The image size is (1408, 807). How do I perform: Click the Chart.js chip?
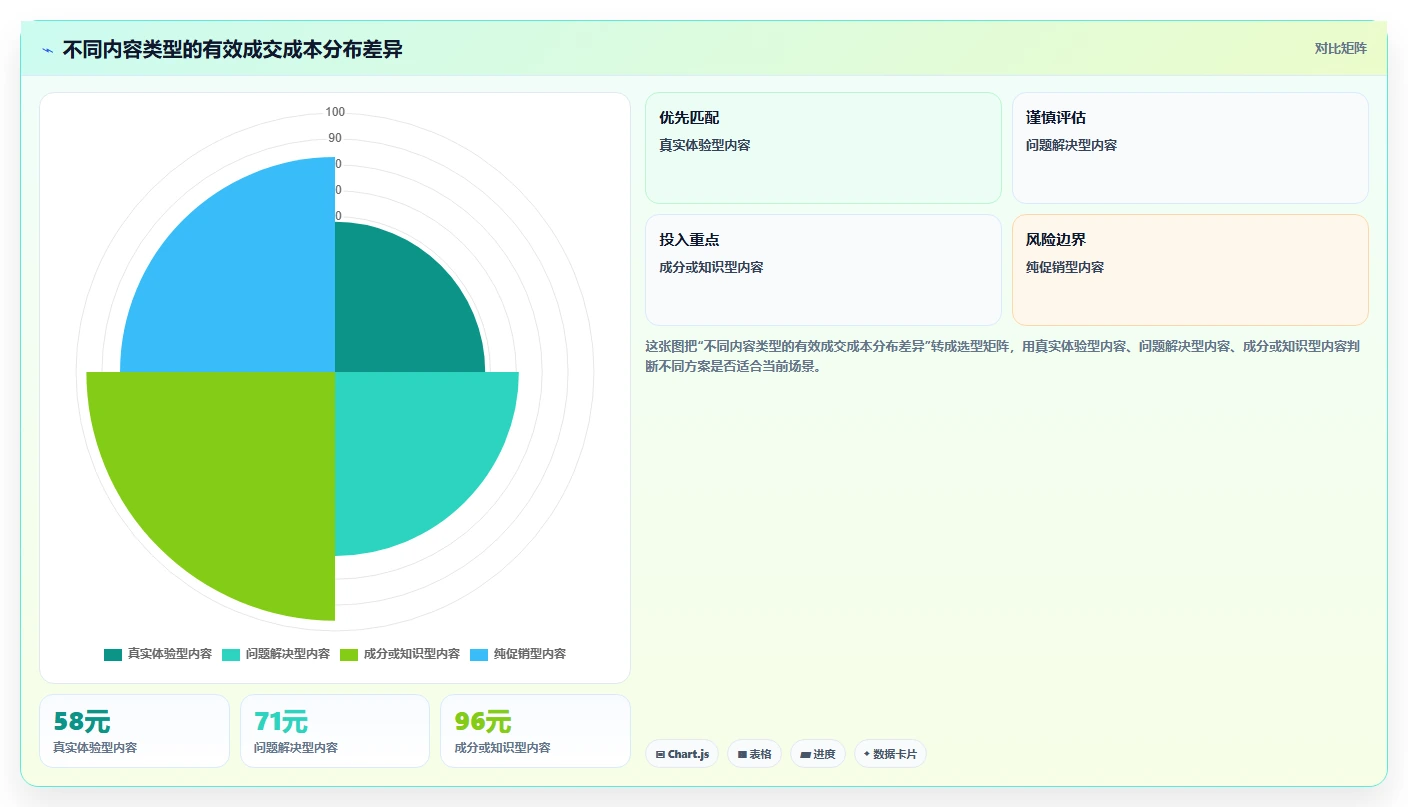(x=682, y=754)
